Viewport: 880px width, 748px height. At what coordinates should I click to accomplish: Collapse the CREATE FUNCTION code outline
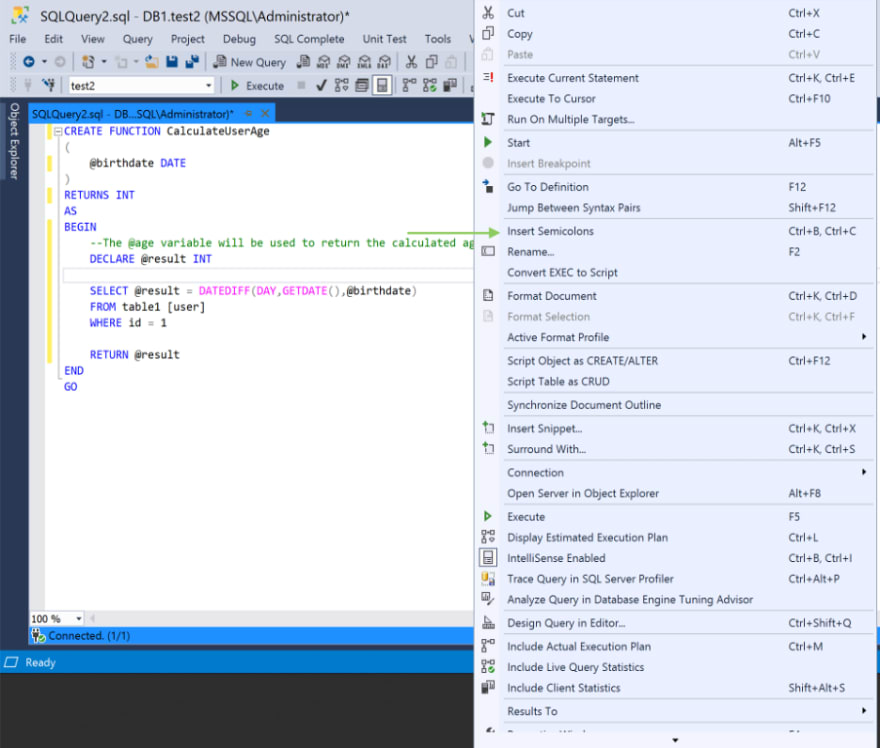click(x=58, y=131)
